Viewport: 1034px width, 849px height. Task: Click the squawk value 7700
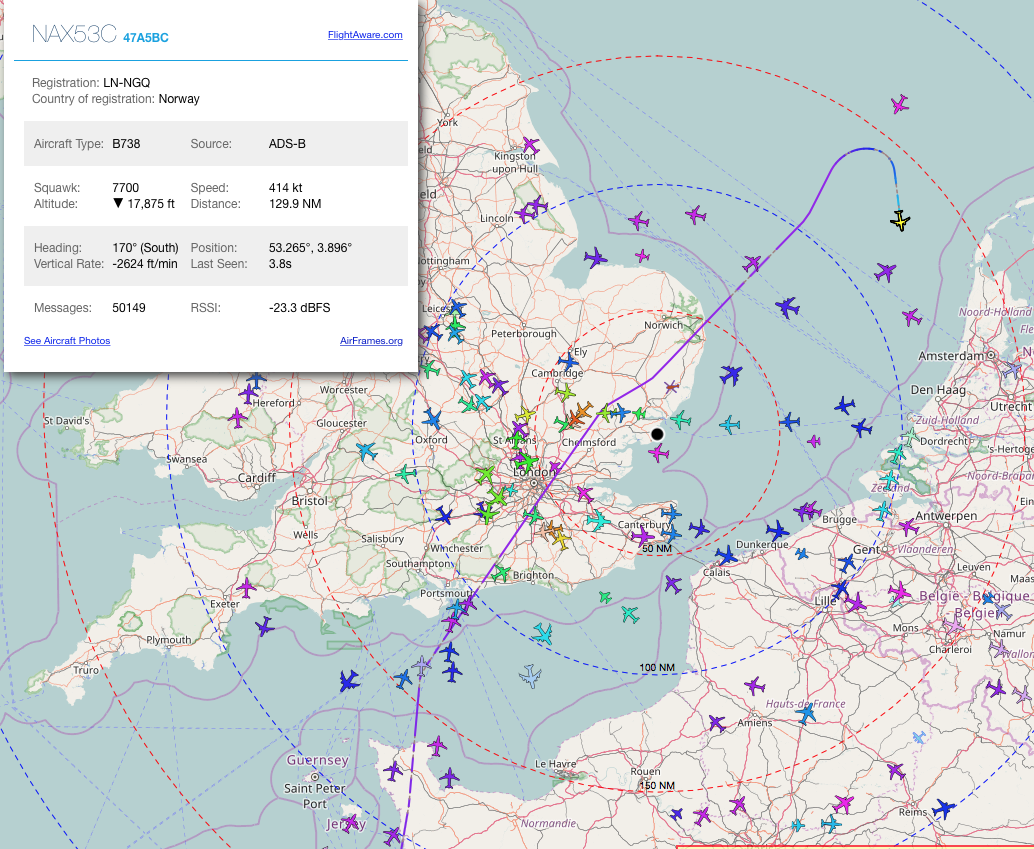[x=125, y=187]
